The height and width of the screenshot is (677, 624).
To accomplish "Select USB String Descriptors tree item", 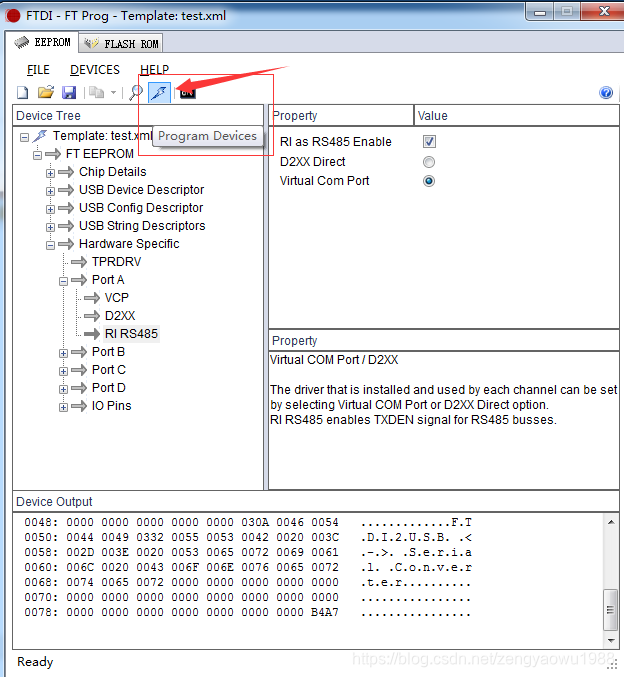I will tap(142, 226).
